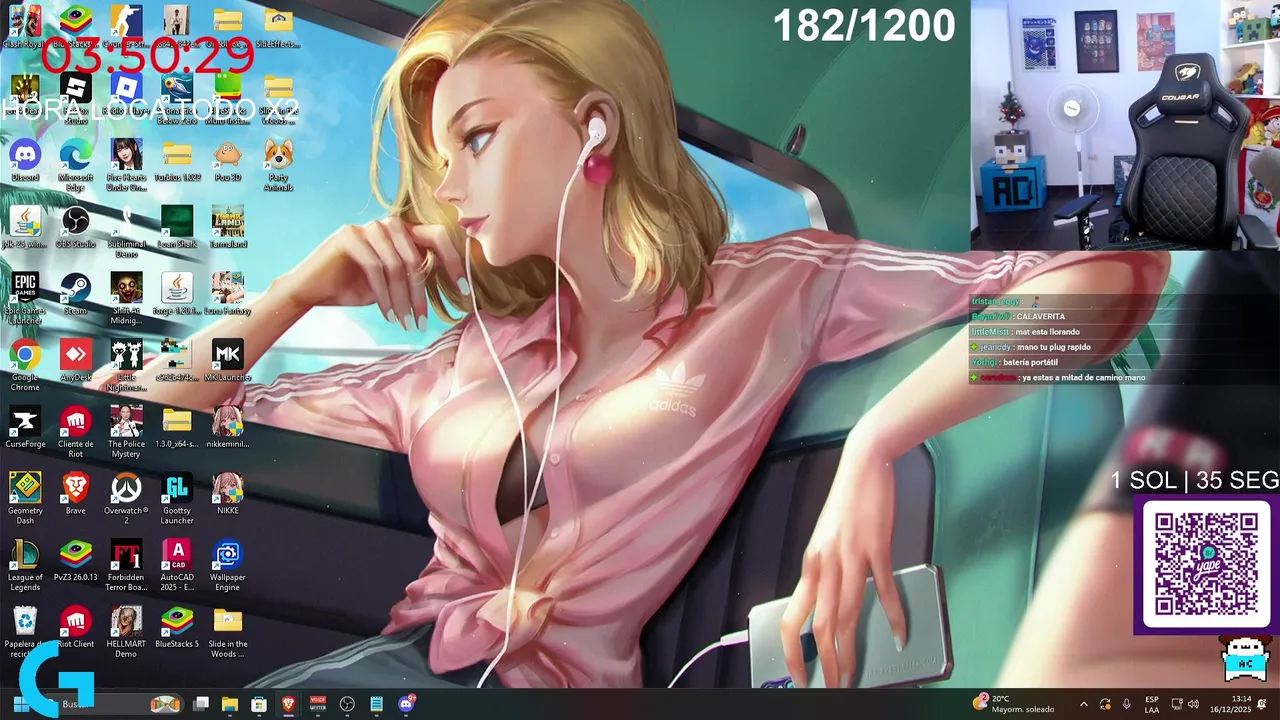Launch Steam from the desktop

coord(76,294)
